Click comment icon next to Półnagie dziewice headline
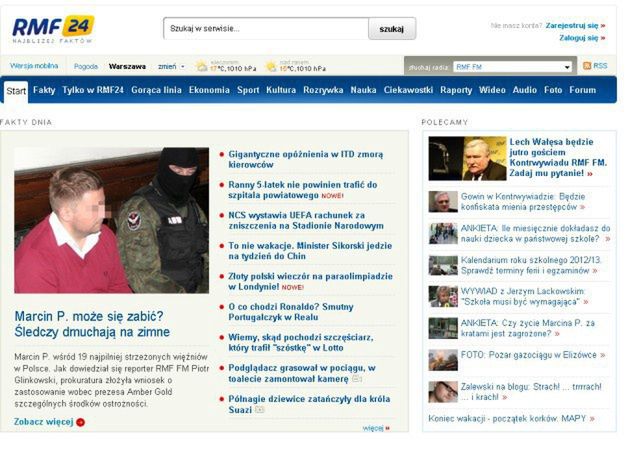The width and height of the screenshot is (630, 450). click(260, 410)
